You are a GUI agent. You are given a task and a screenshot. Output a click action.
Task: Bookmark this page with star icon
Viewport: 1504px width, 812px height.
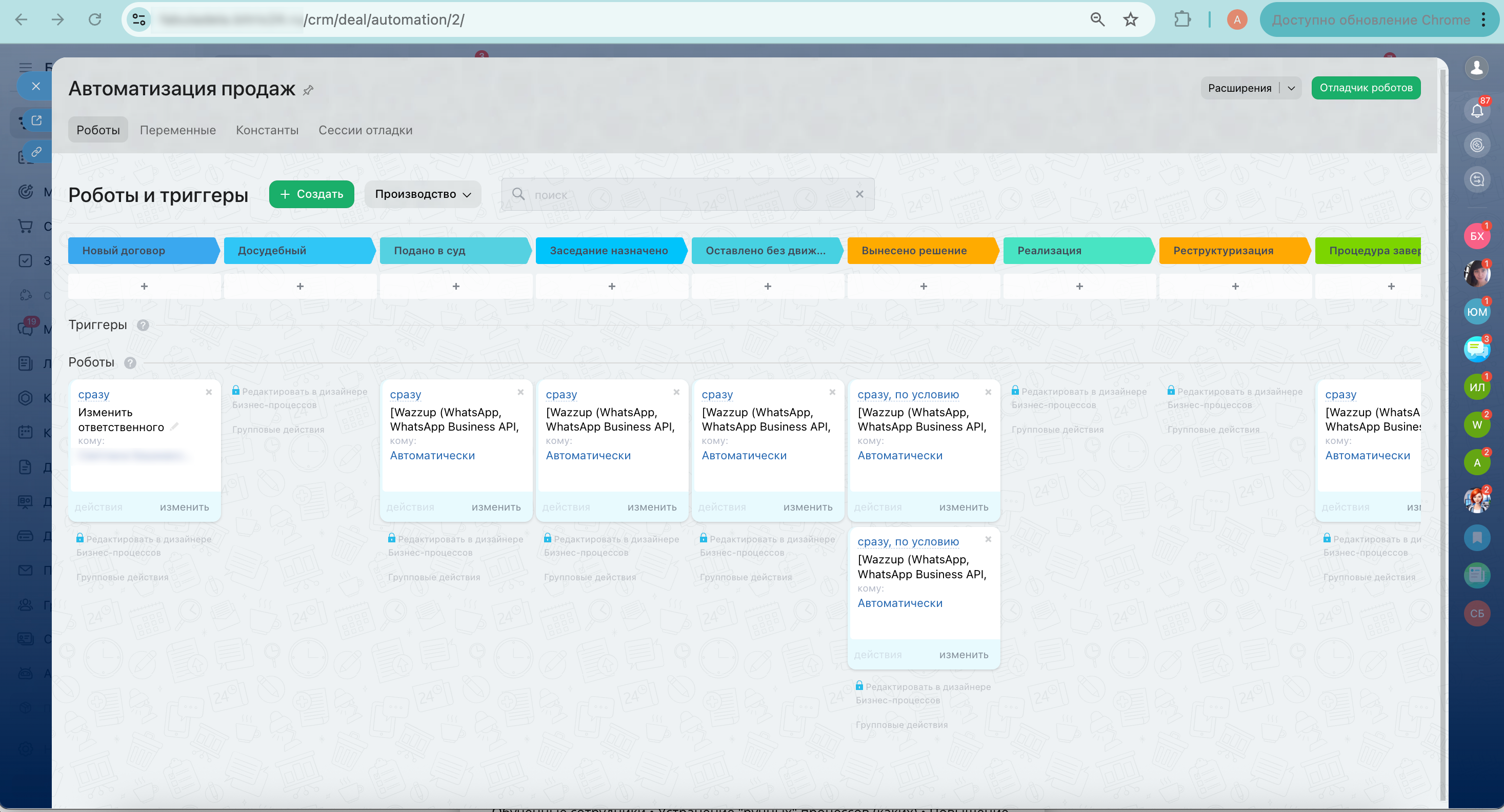tap(1130, 19)
